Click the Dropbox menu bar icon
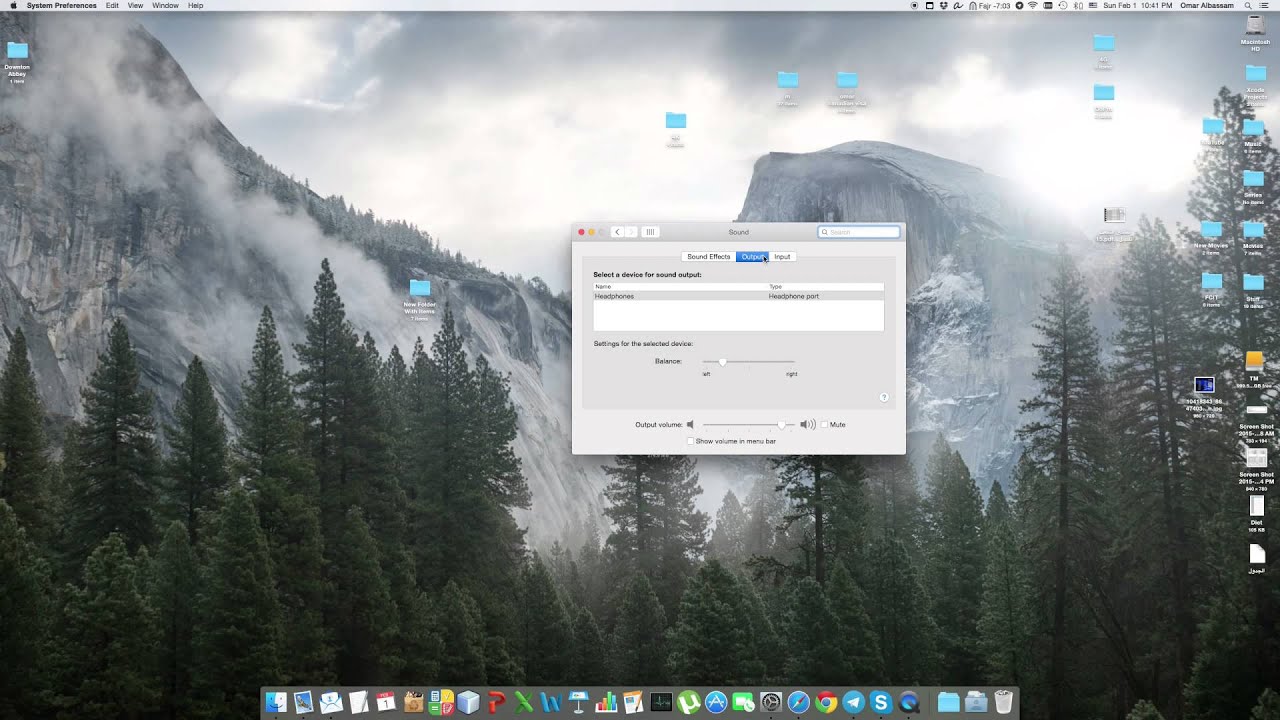1280x720 pixels. point(945,6)
